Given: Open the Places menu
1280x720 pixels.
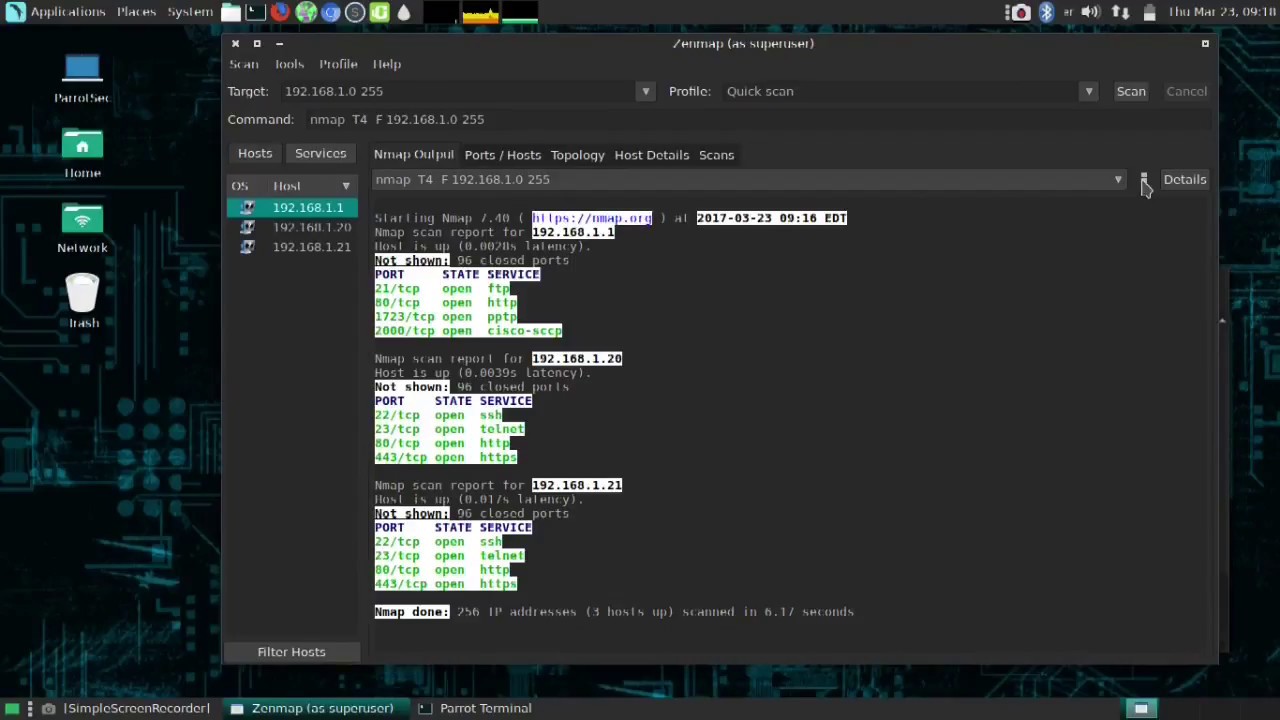Looking at the screenshot, I should point(136,12).
